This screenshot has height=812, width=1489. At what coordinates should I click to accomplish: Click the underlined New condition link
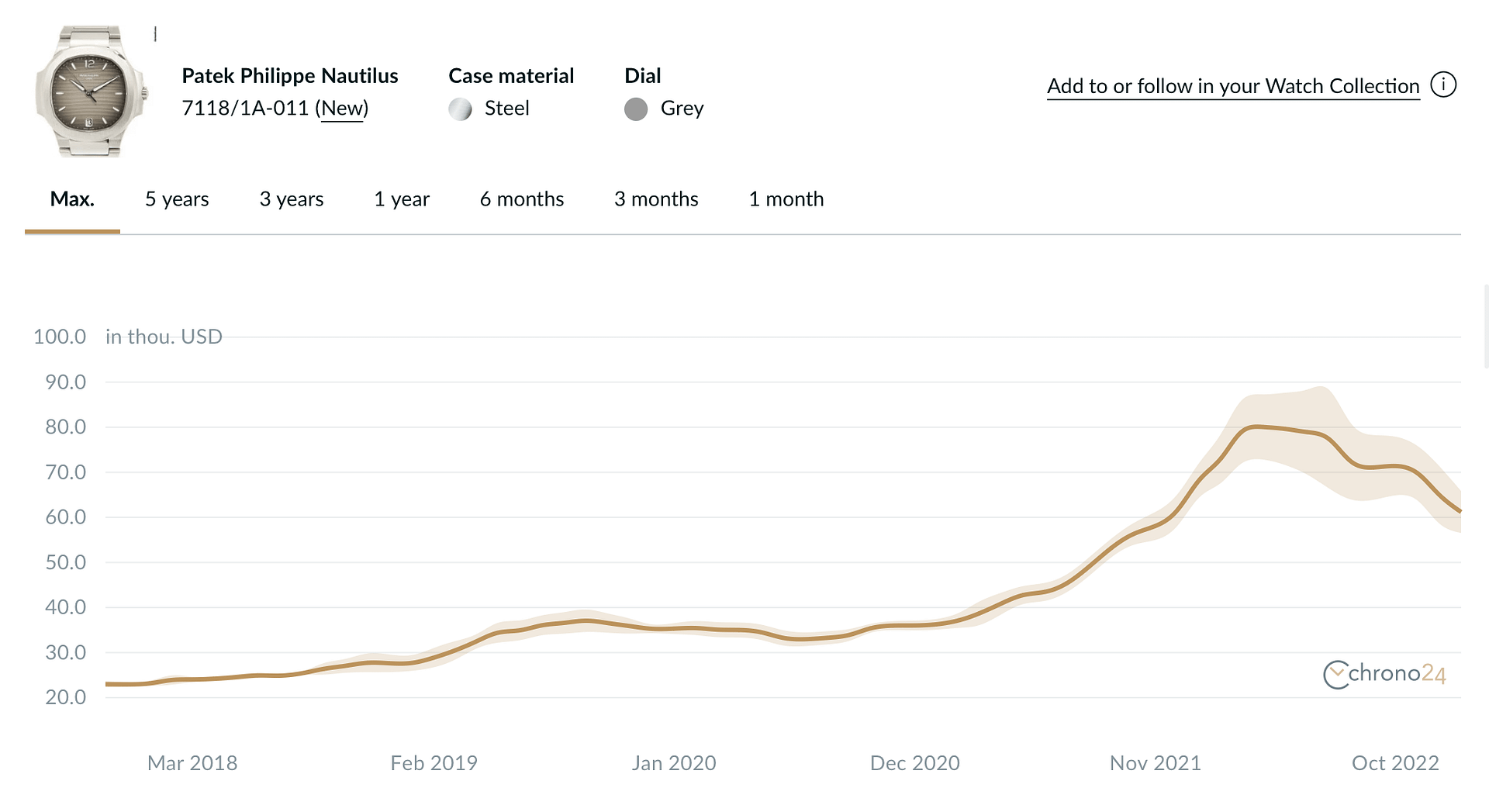pos(342,109)
